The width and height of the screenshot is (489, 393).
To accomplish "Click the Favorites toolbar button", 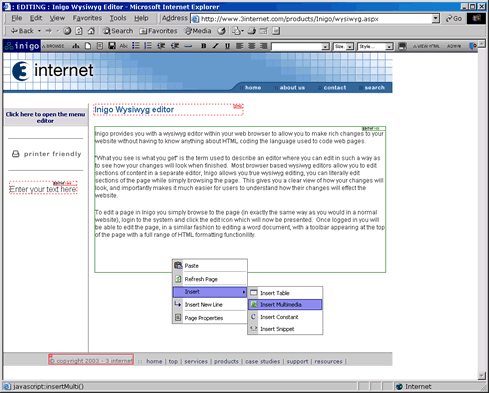I will (x=159, y=31).
